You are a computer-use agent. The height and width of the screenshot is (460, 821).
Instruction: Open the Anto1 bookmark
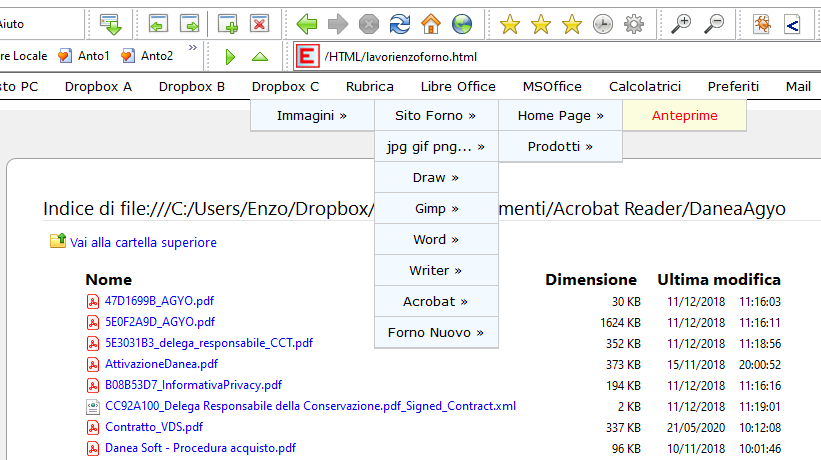[x=84, y=55]
